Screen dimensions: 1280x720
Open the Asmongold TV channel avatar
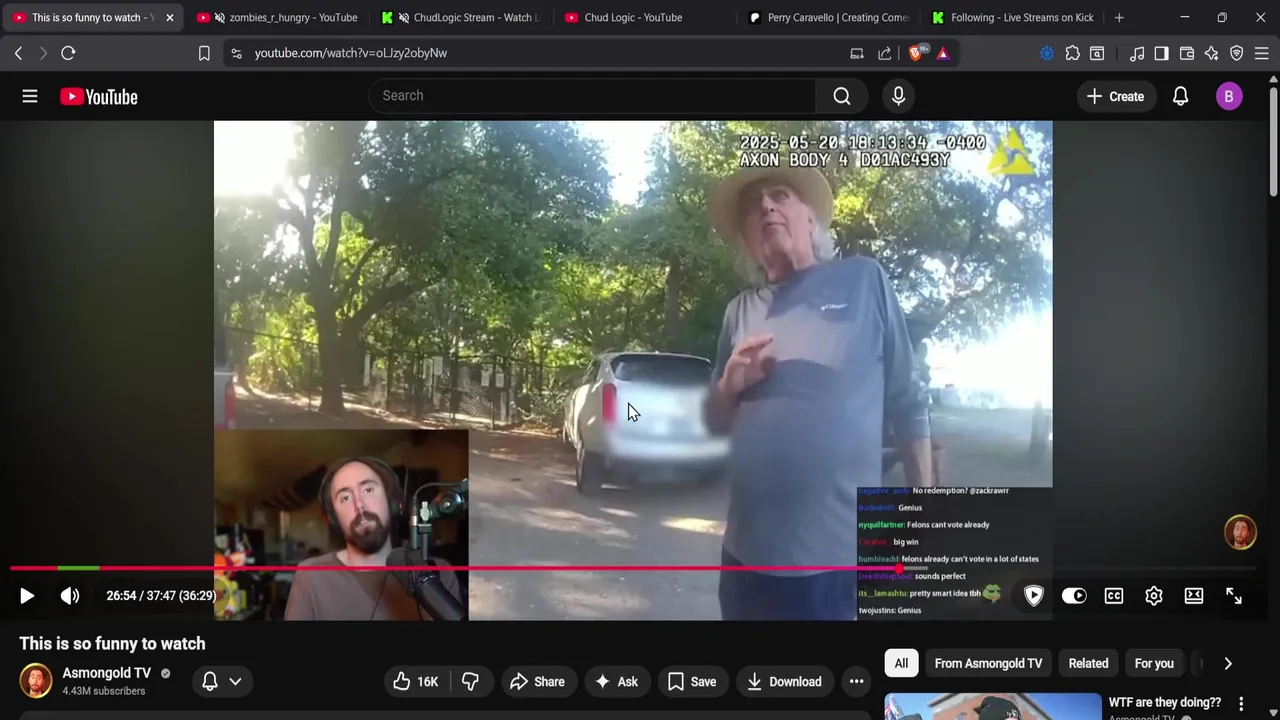(x=36, y=681)
